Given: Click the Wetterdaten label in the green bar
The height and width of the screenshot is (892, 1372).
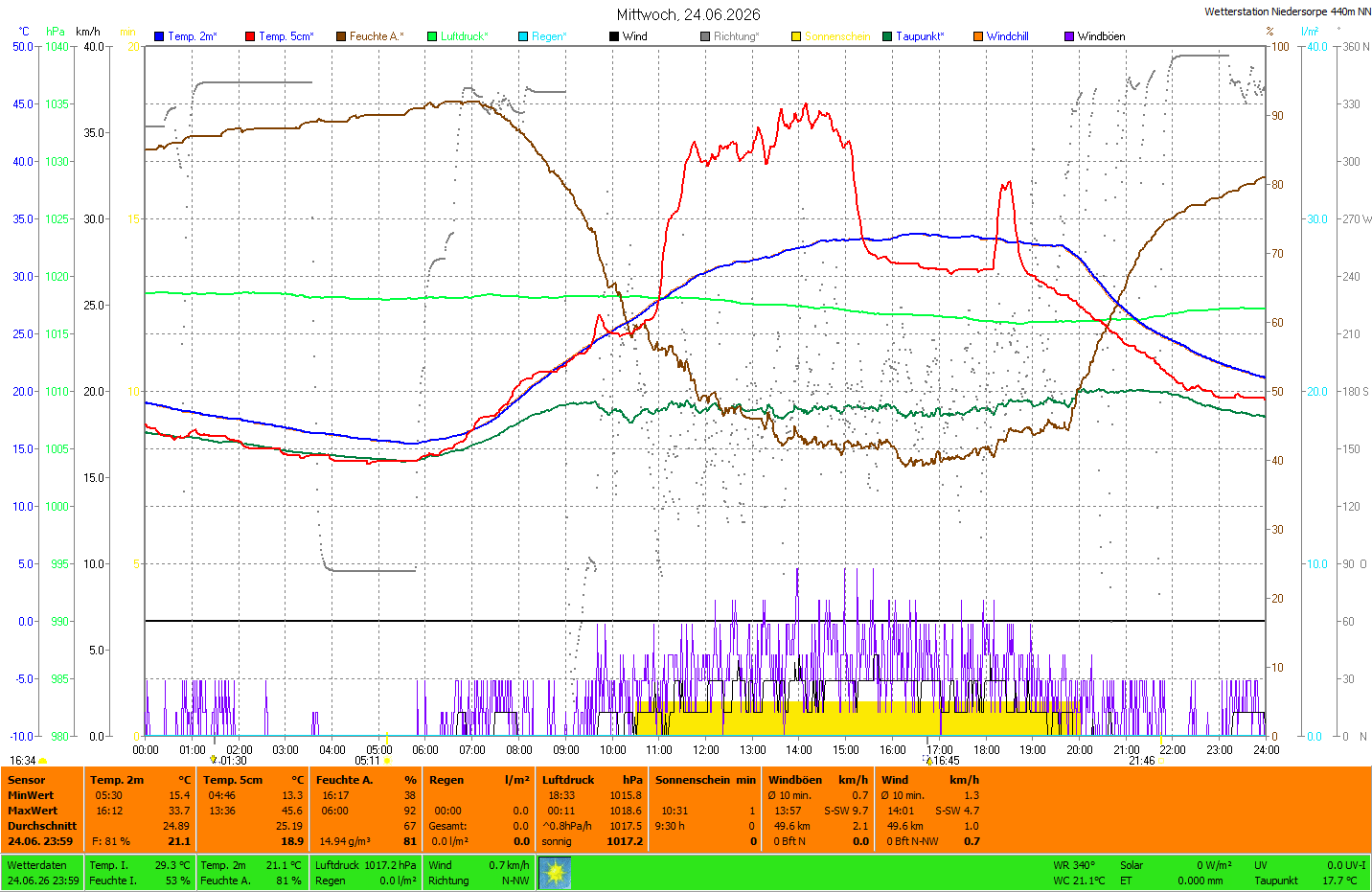Looking at the screenshot, I should coord(36,865).
